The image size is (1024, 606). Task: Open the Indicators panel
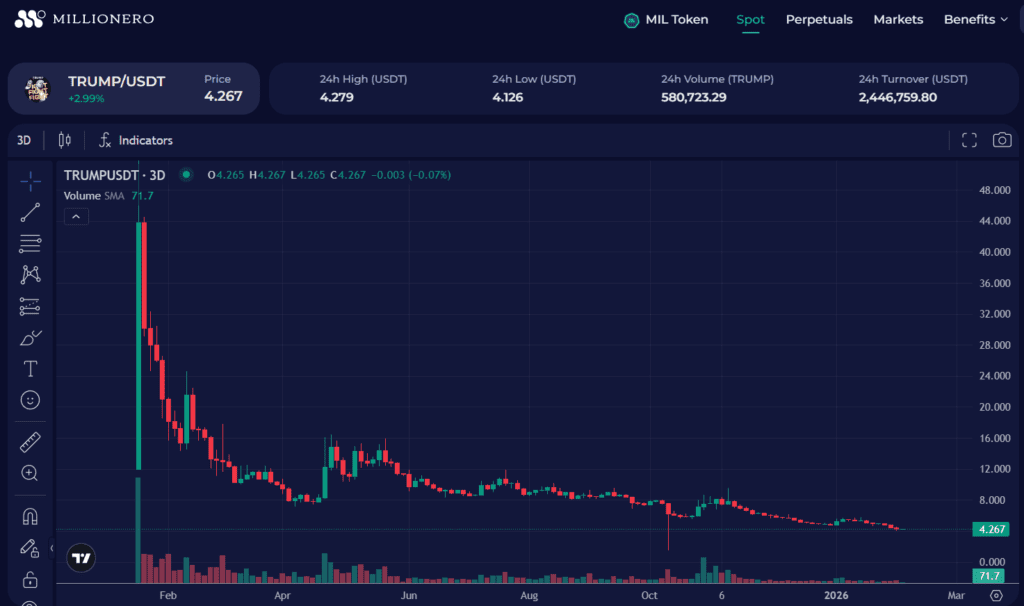click(135, 140)
